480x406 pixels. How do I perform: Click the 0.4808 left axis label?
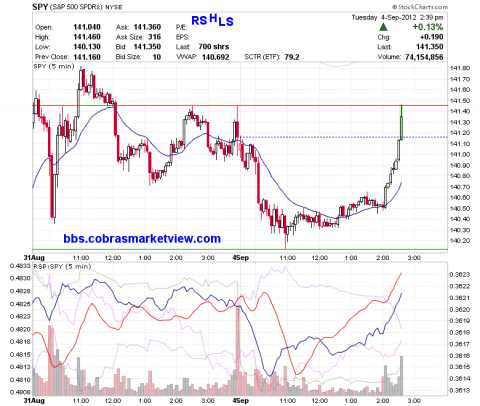click(20, 392)
